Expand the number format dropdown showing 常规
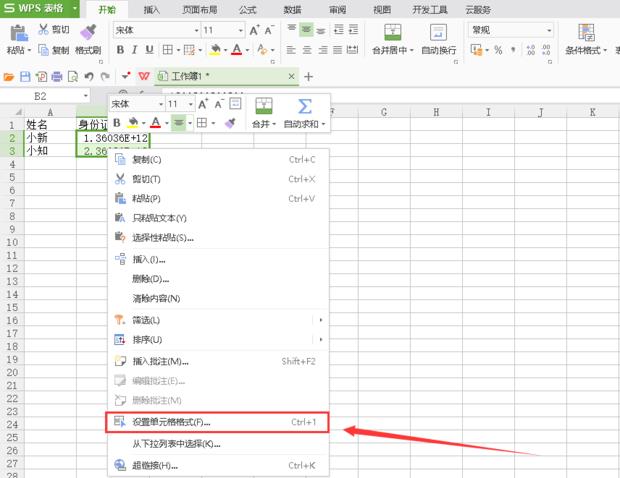Image resolution: width=620 pixels, height=478 pixels. (549, 30)
